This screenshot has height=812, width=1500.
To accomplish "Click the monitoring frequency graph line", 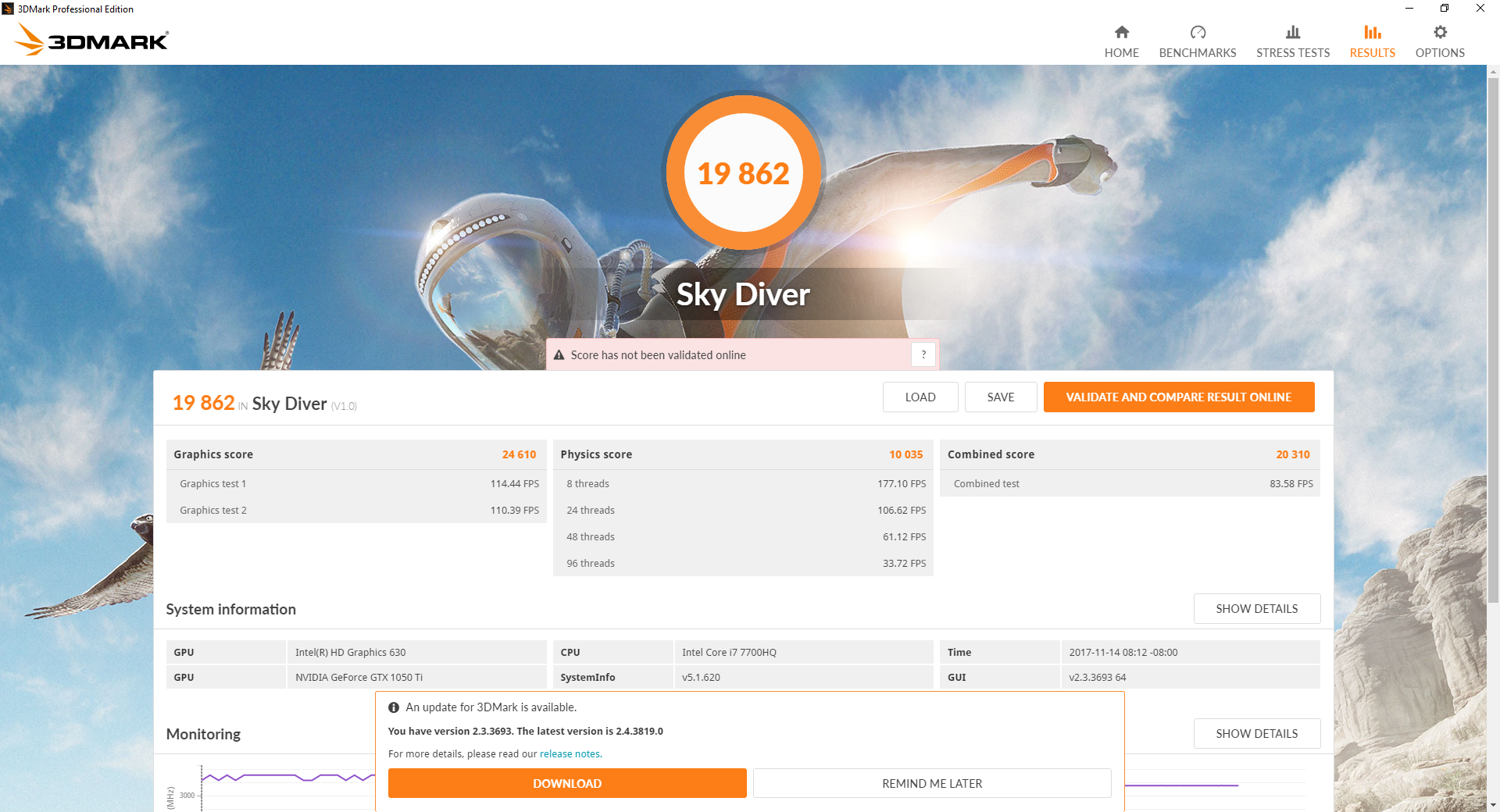I will [x=288, y=776].
